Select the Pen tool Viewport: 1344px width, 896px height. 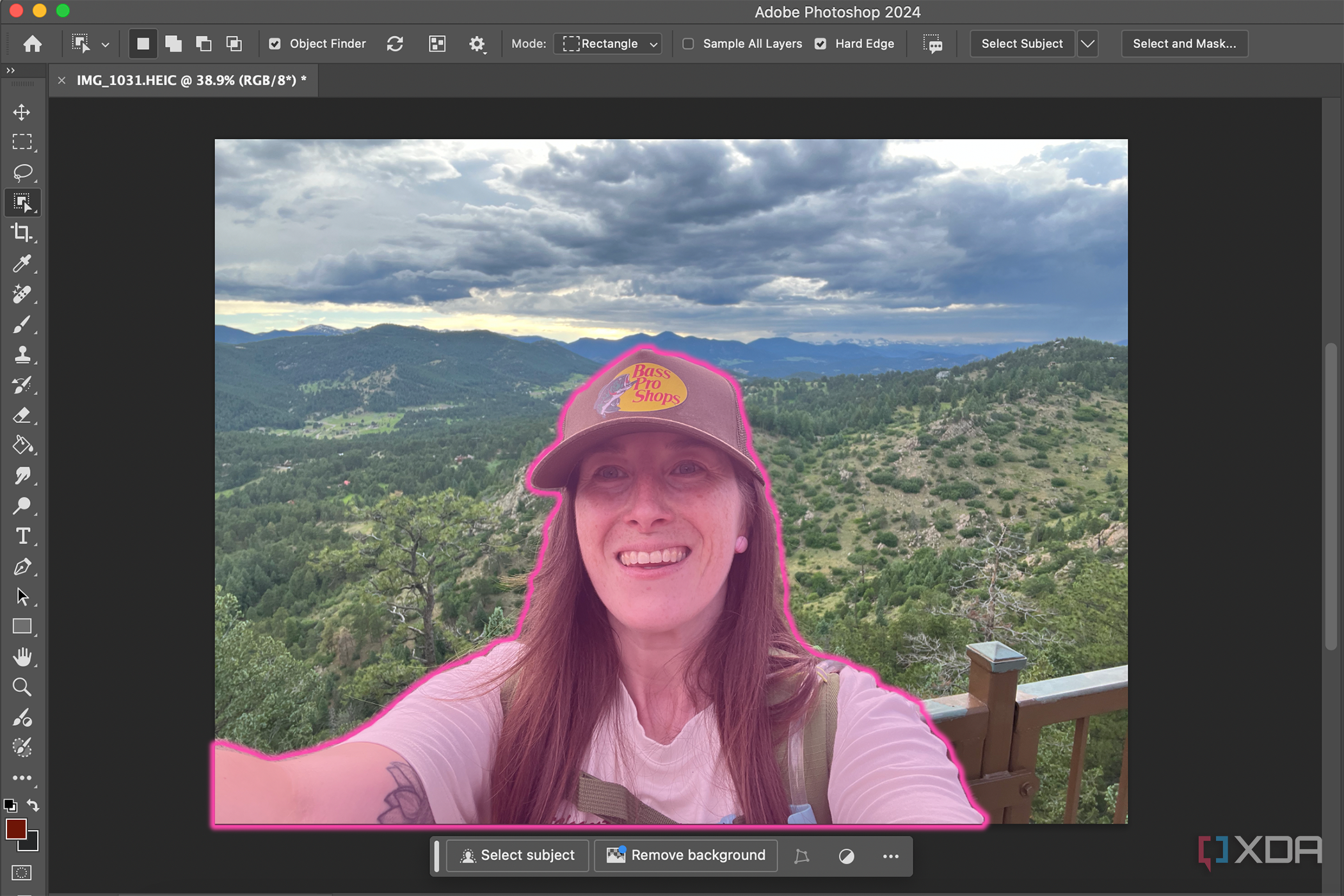click(x=22, y=567)
